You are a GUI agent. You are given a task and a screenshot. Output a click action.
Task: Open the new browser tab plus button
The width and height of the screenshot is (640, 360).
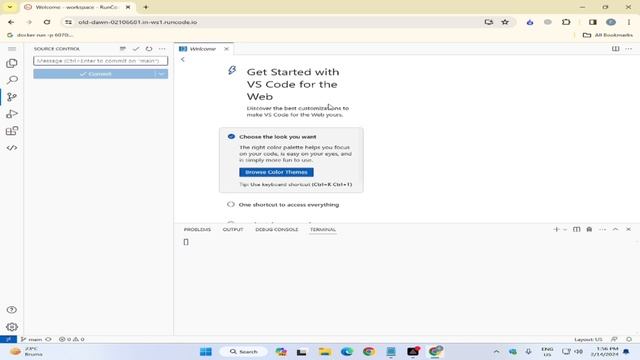point(146,7)
